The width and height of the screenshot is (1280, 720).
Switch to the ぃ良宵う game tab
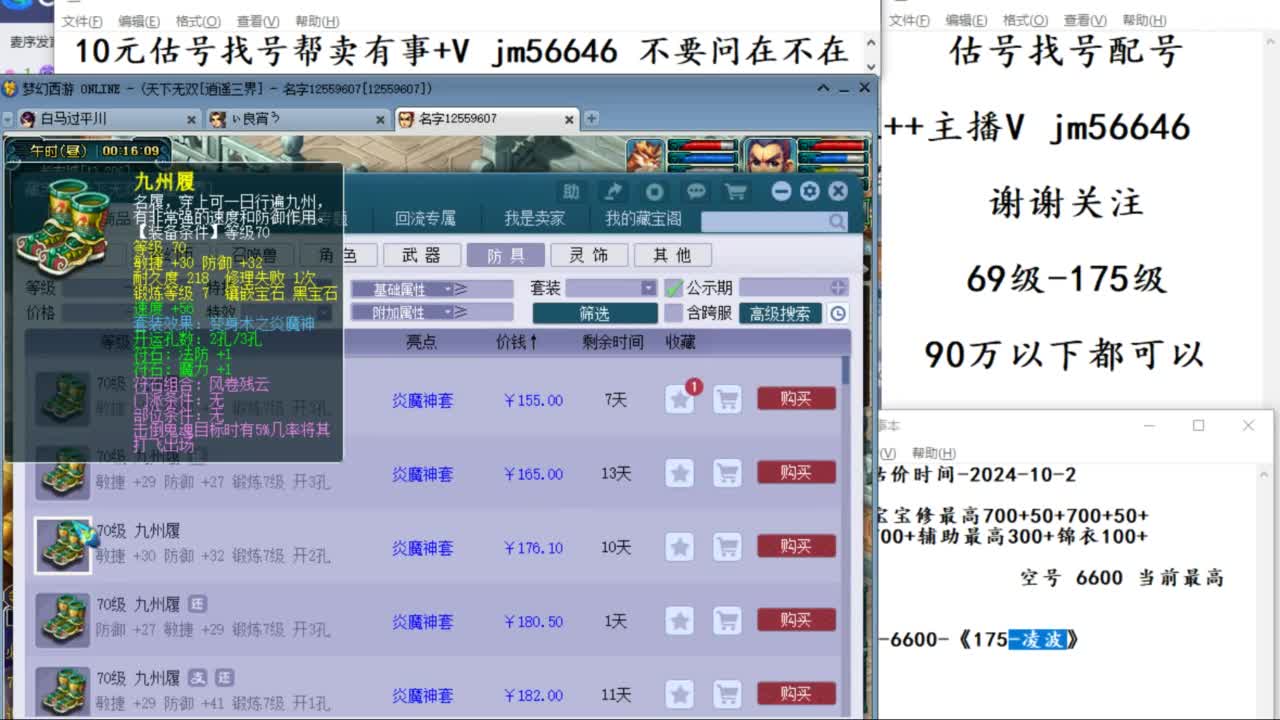click(x=299, y=119)
